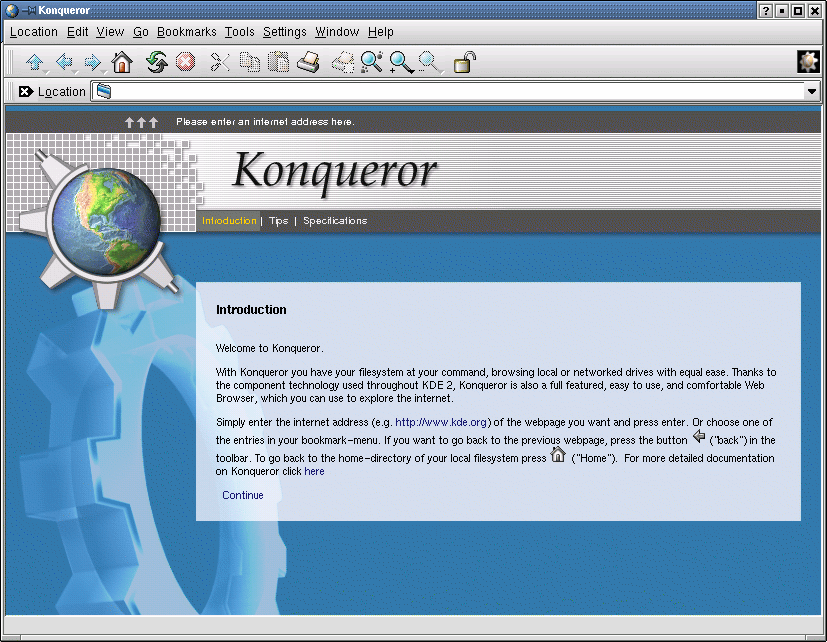Reload the page with the Reload icon
827x642 pixels.
coord(157,62)
